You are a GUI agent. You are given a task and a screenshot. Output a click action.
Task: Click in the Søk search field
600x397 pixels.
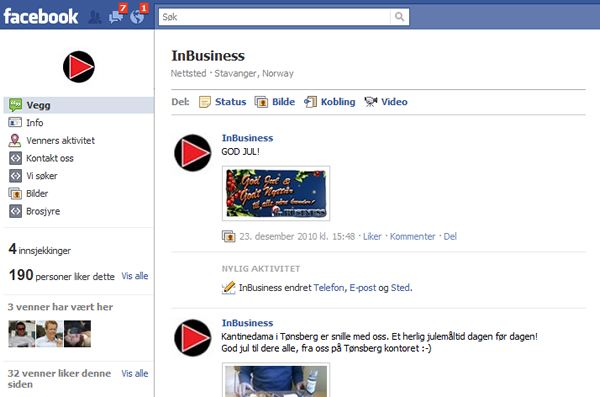(x=275, y=17)
